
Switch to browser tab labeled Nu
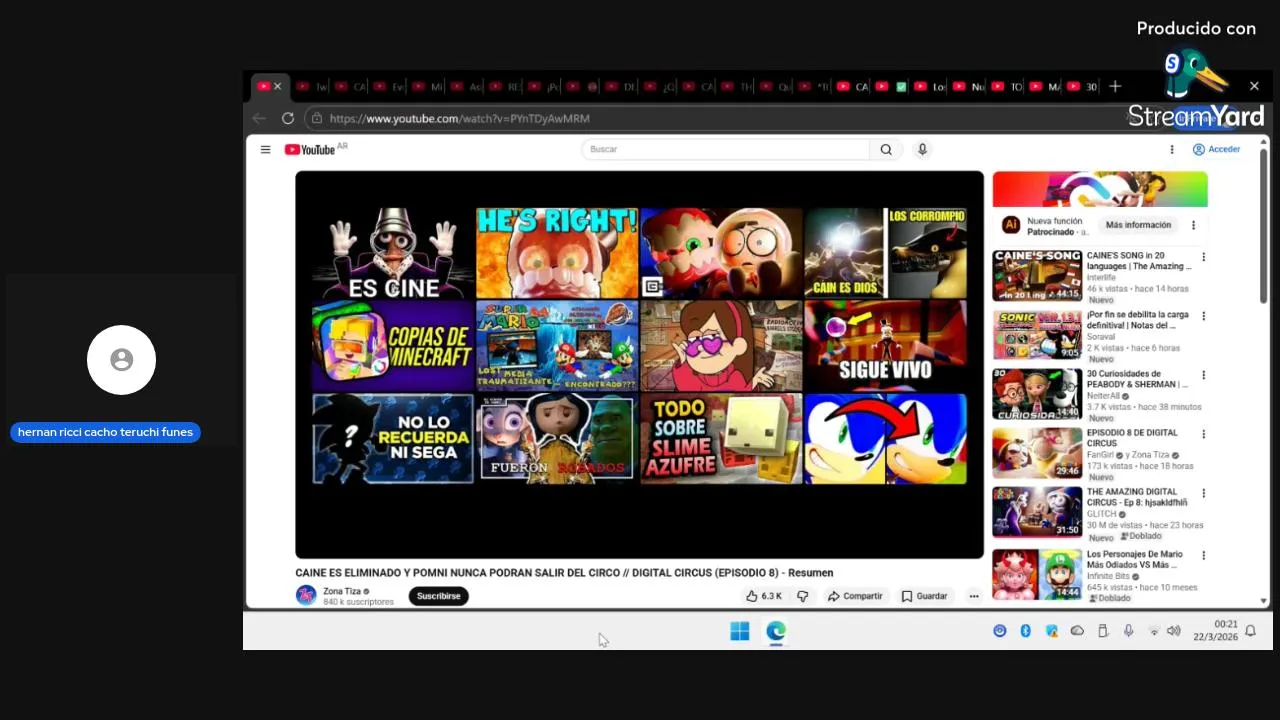point(969,87)
